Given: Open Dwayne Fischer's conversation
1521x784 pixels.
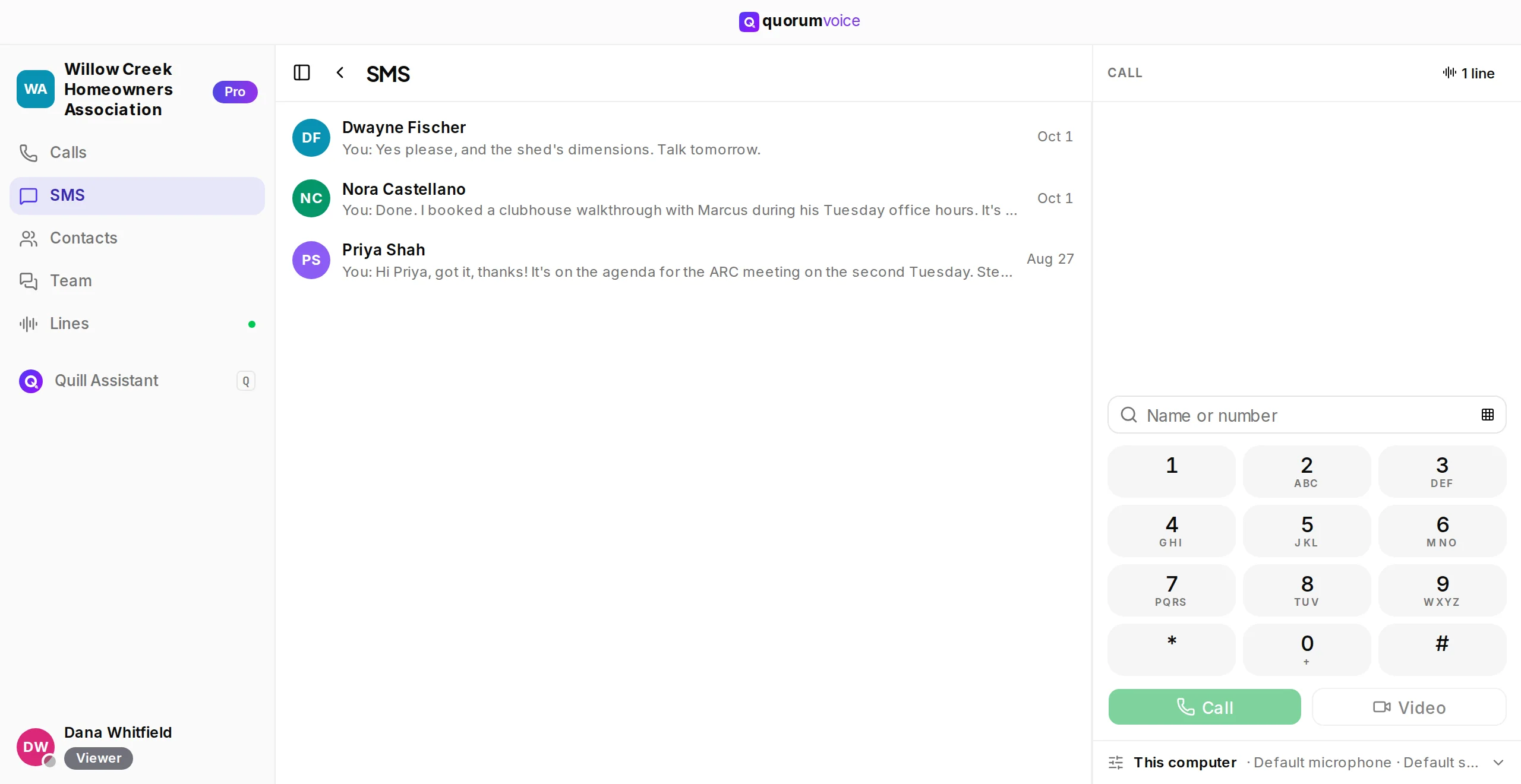Looking at the screenshot, I should tap(683, 138).
